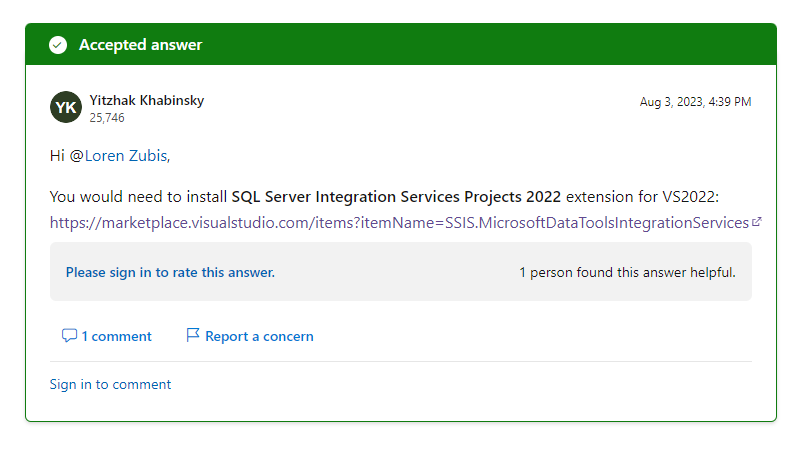Click the white checkmark icon in green header

pyautogui.click(x=58, y=45)
